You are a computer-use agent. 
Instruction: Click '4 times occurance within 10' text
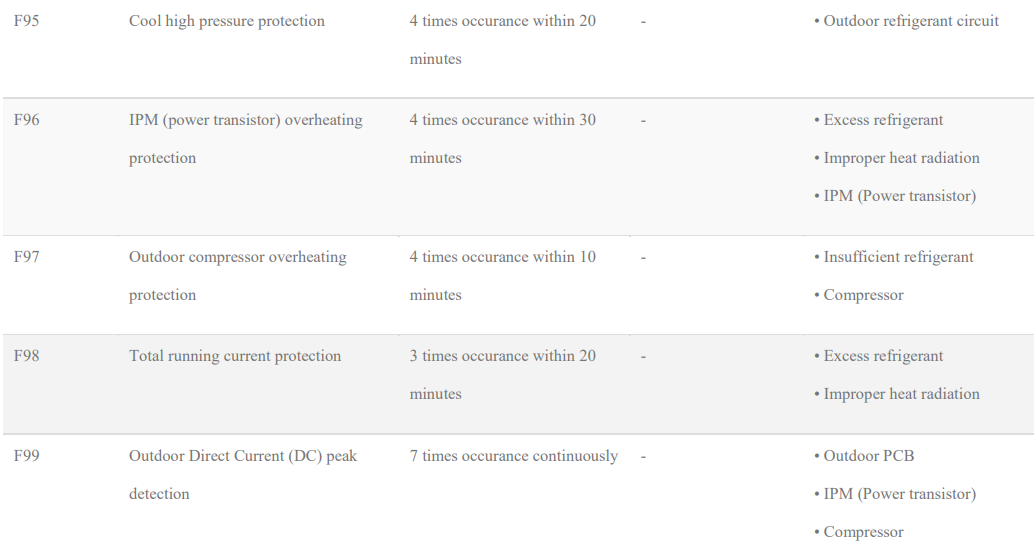pyautogui.click(x=502, y=257)
